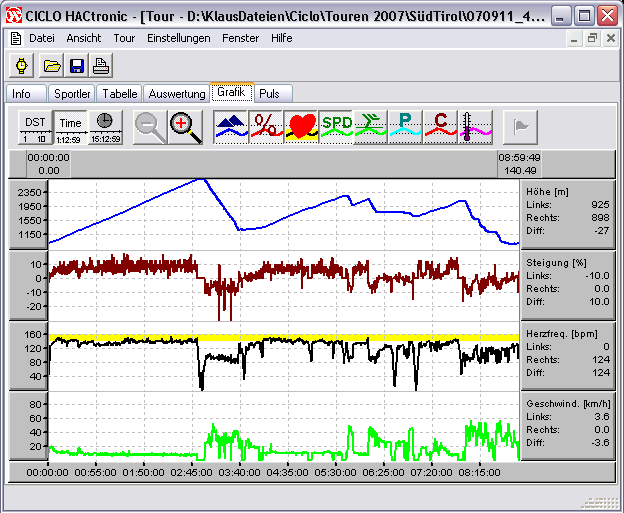This screenshot has height=513, width=624.
Task: Restore the inner document window
Action: tap(593, 39)
